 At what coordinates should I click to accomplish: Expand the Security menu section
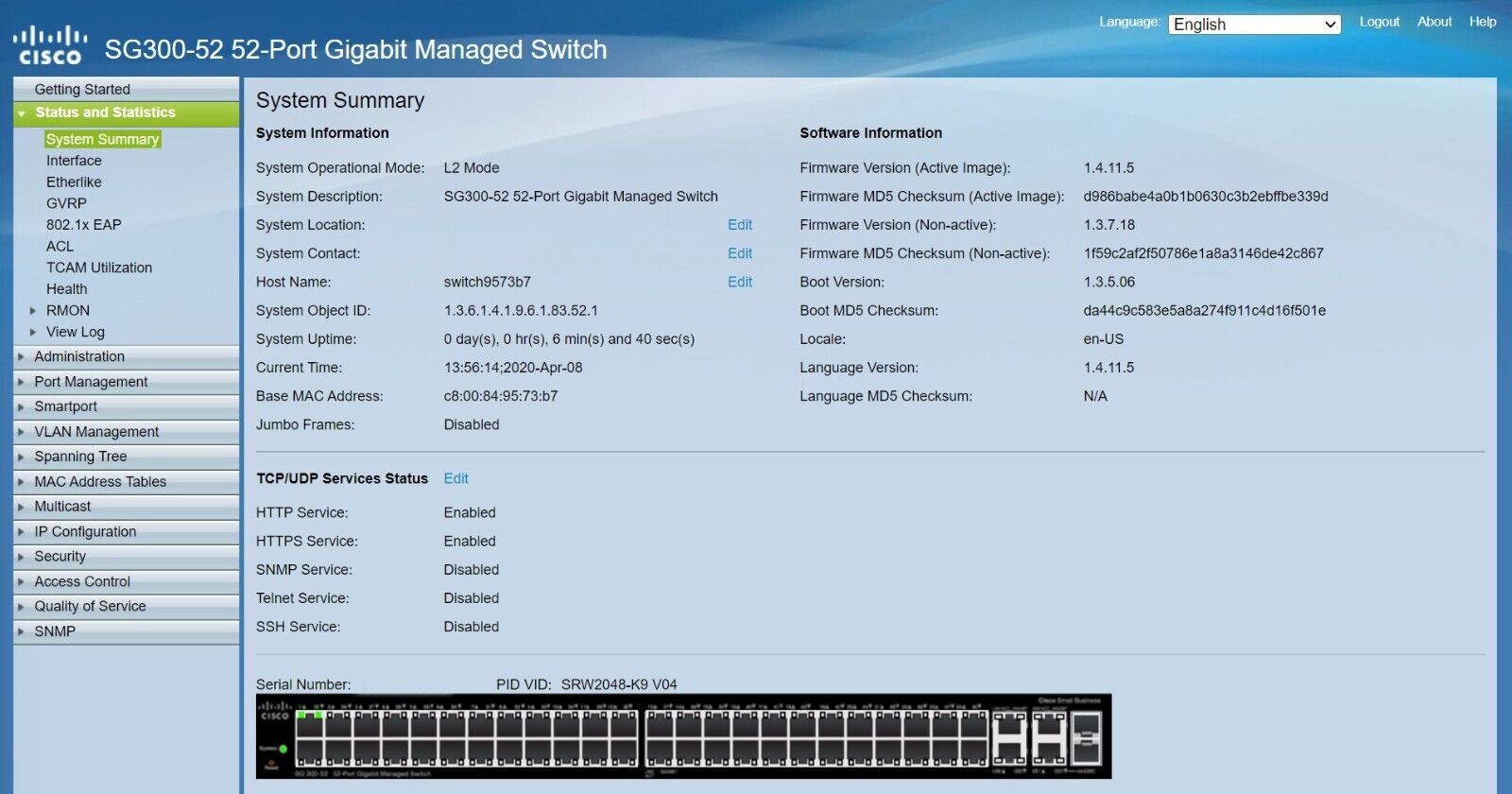60,557
